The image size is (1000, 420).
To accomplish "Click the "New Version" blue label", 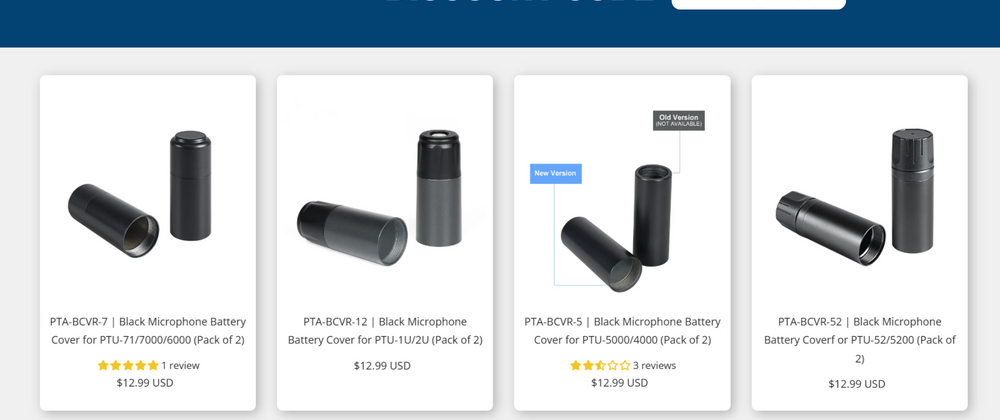I will (555, 173).
